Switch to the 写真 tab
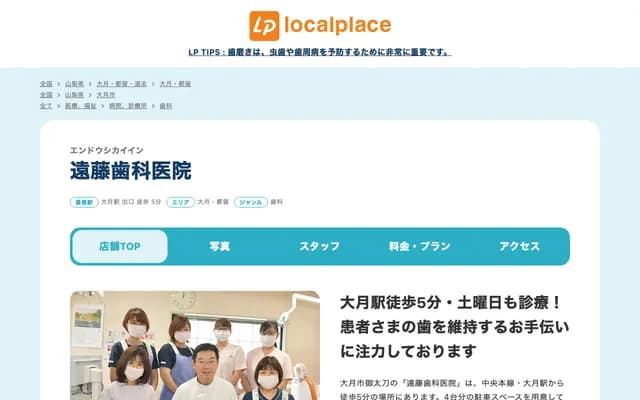 tap(220, 246)
